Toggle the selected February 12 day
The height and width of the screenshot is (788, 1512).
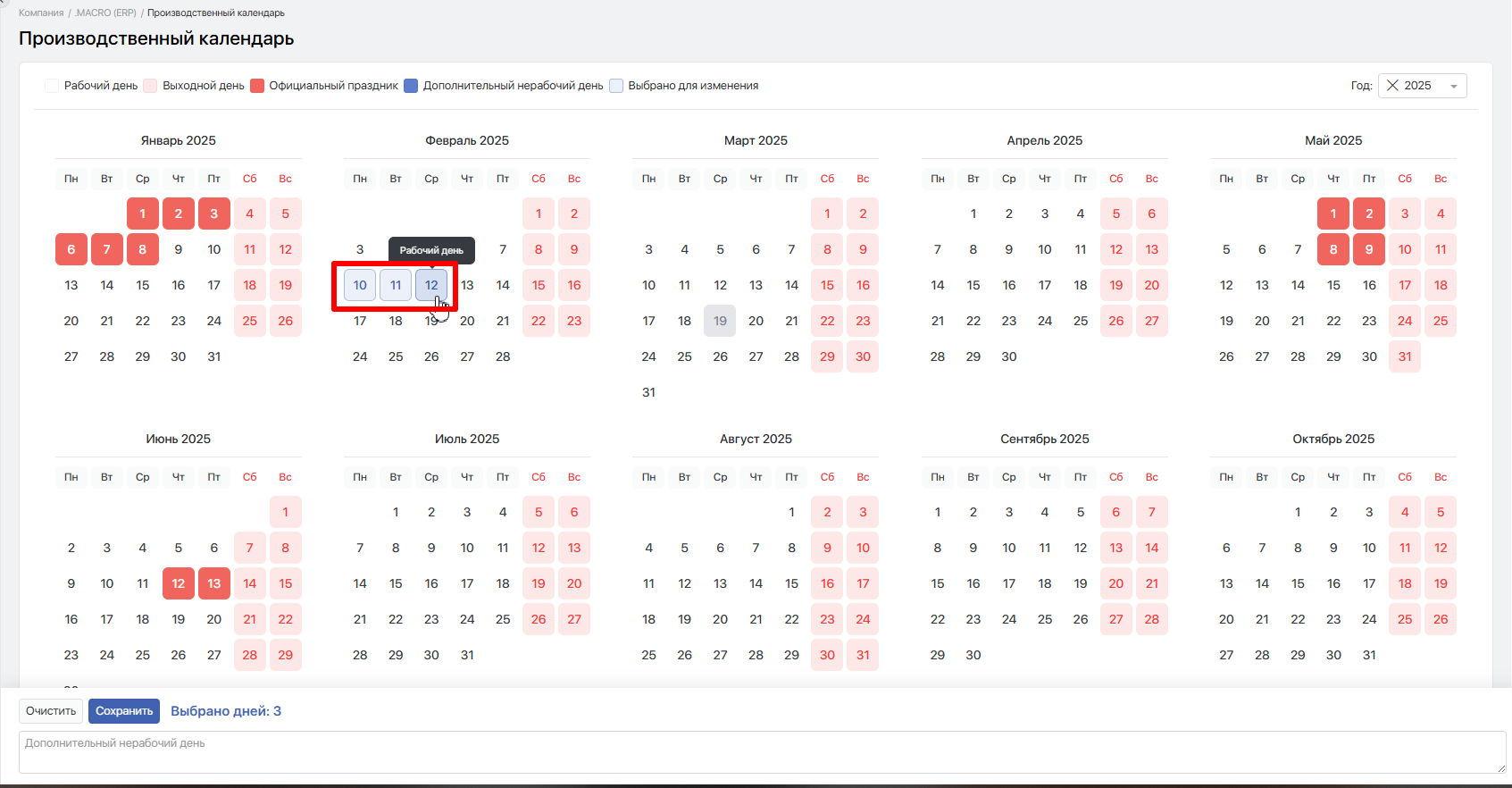[x=431, y=286]
